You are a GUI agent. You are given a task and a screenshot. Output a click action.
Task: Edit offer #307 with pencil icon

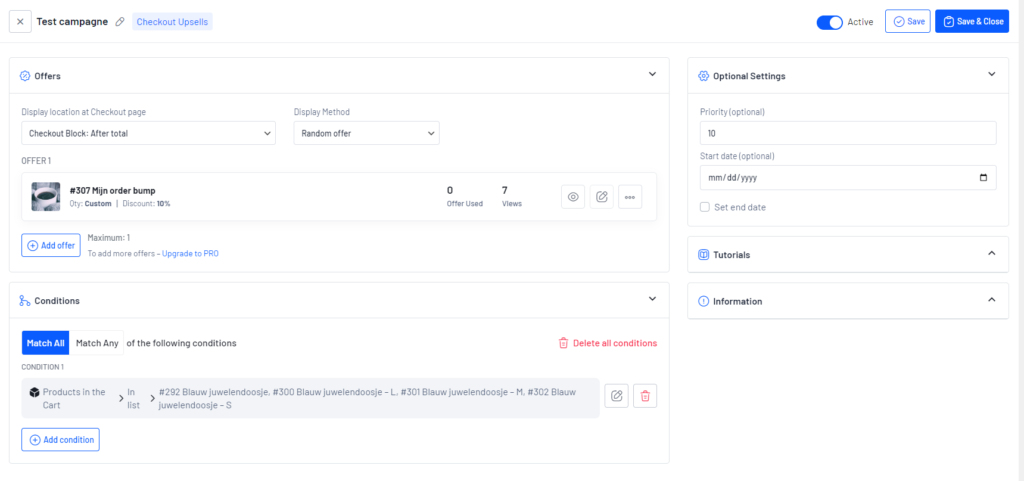[x=602, y=197]
